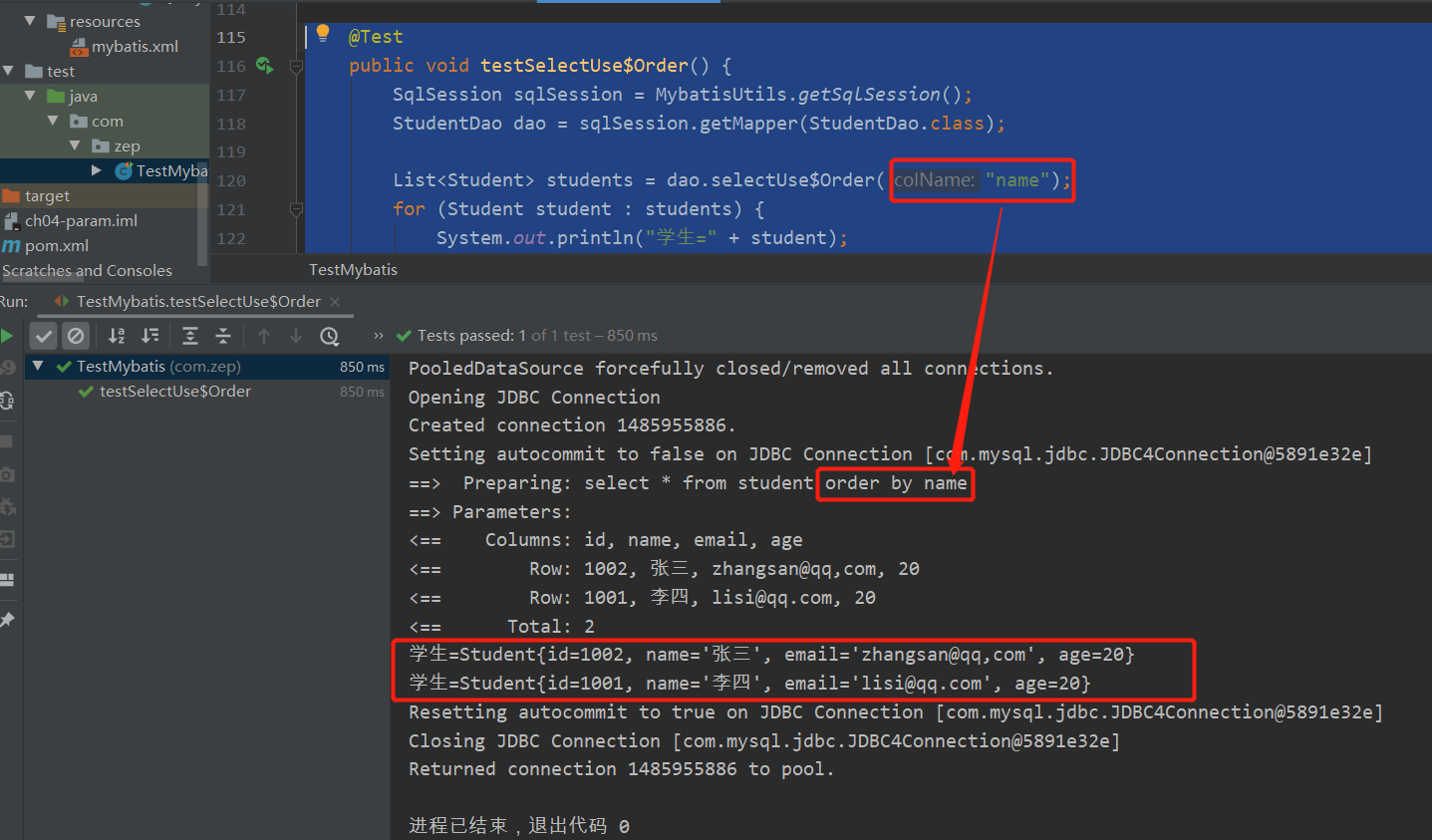Collapse the zep package

tap(75, 145)
